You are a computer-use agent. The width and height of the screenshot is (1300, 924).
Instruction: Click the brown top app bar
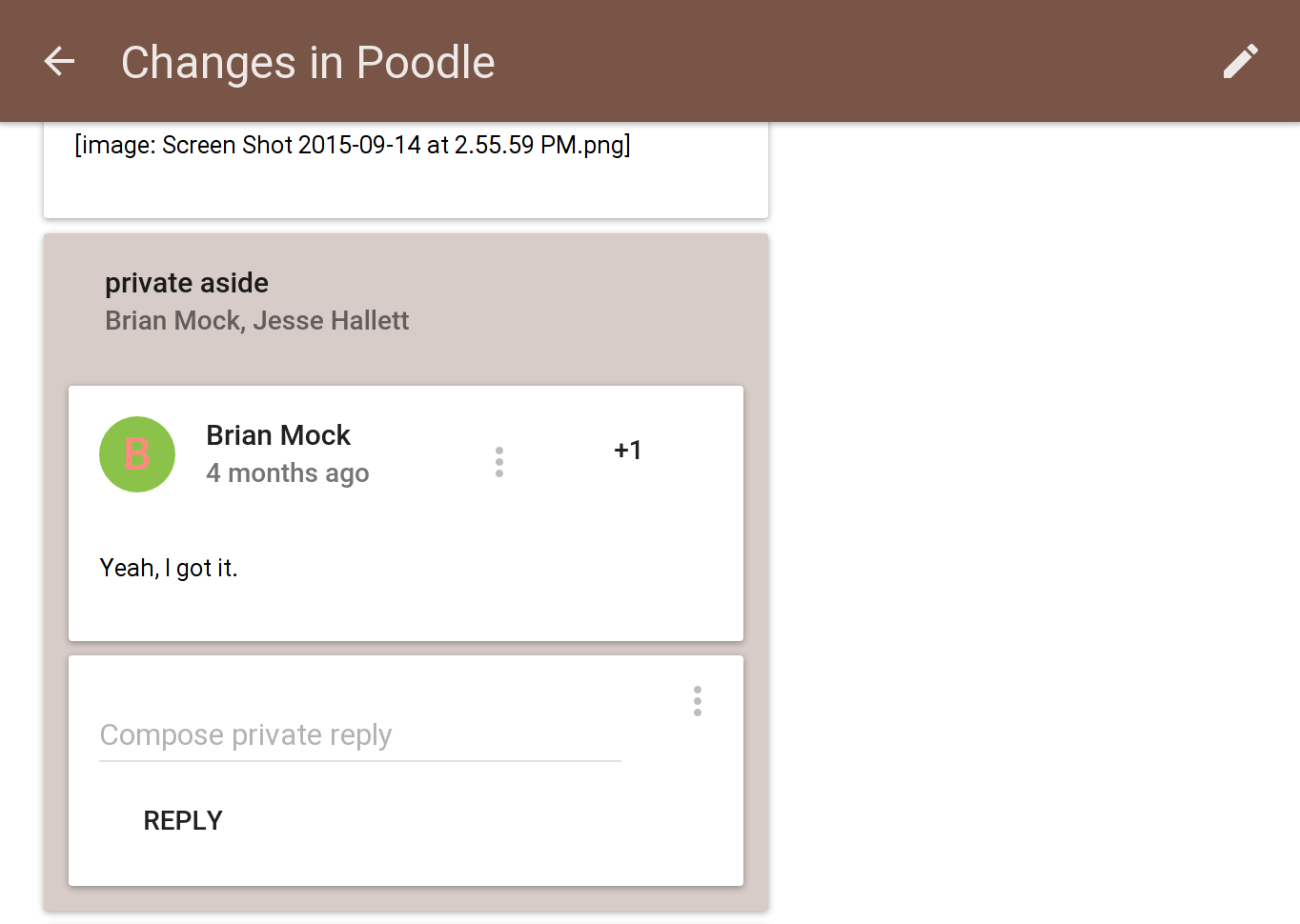650,61
